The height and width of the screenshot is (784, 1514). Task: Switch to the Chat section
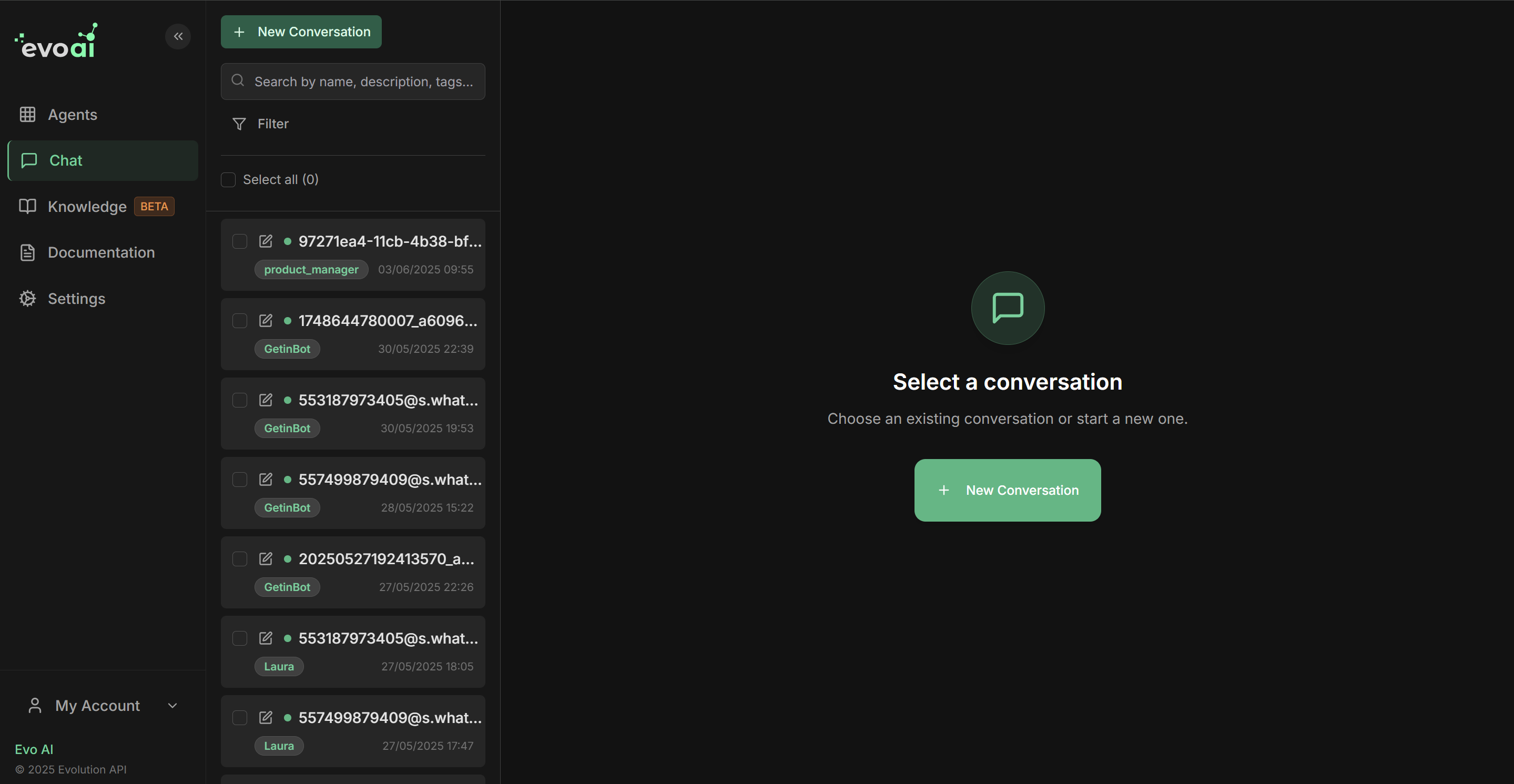[x=65, y=160]
